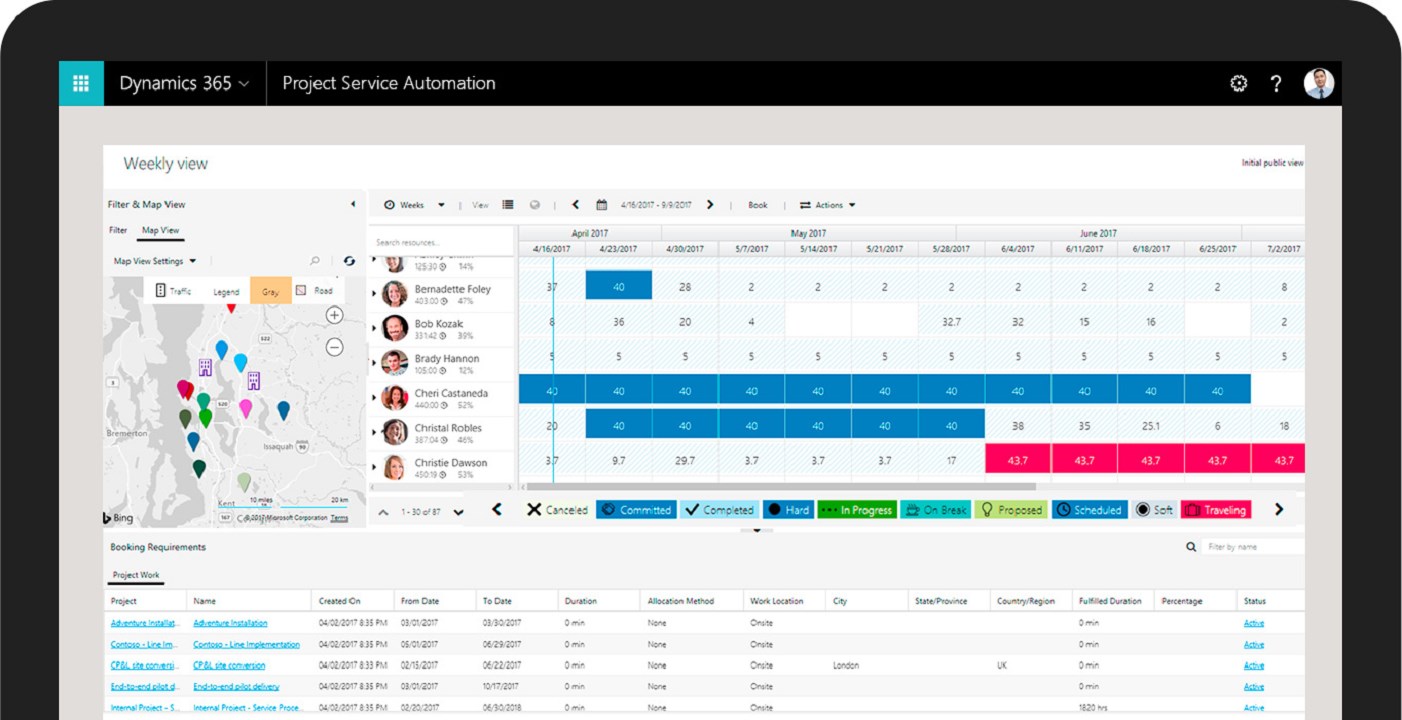The height and width of the screenshot is (720, 1402).
Task: Click the Filter by name field
Action: pyautogui.click(x=1255, y=547)
